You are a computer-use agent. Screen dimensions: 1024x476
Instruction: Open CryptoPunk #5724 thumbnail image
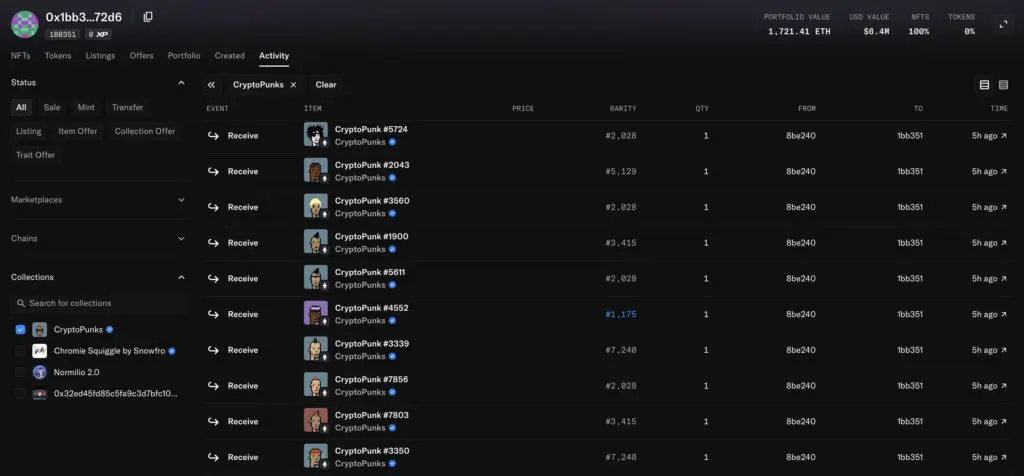[316, 135]
